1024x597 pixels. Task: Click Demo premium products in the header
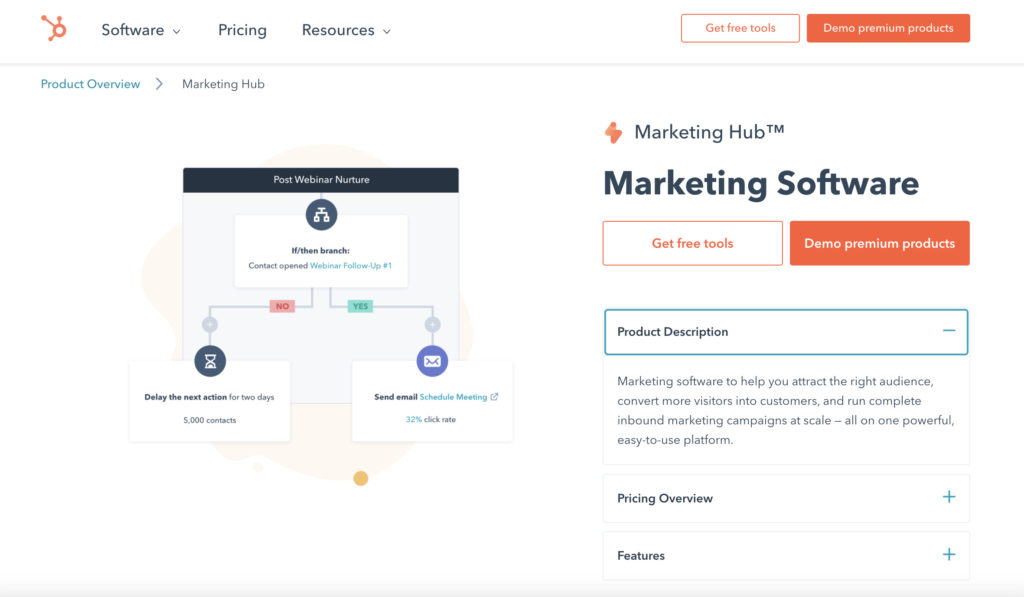(888, 28)
